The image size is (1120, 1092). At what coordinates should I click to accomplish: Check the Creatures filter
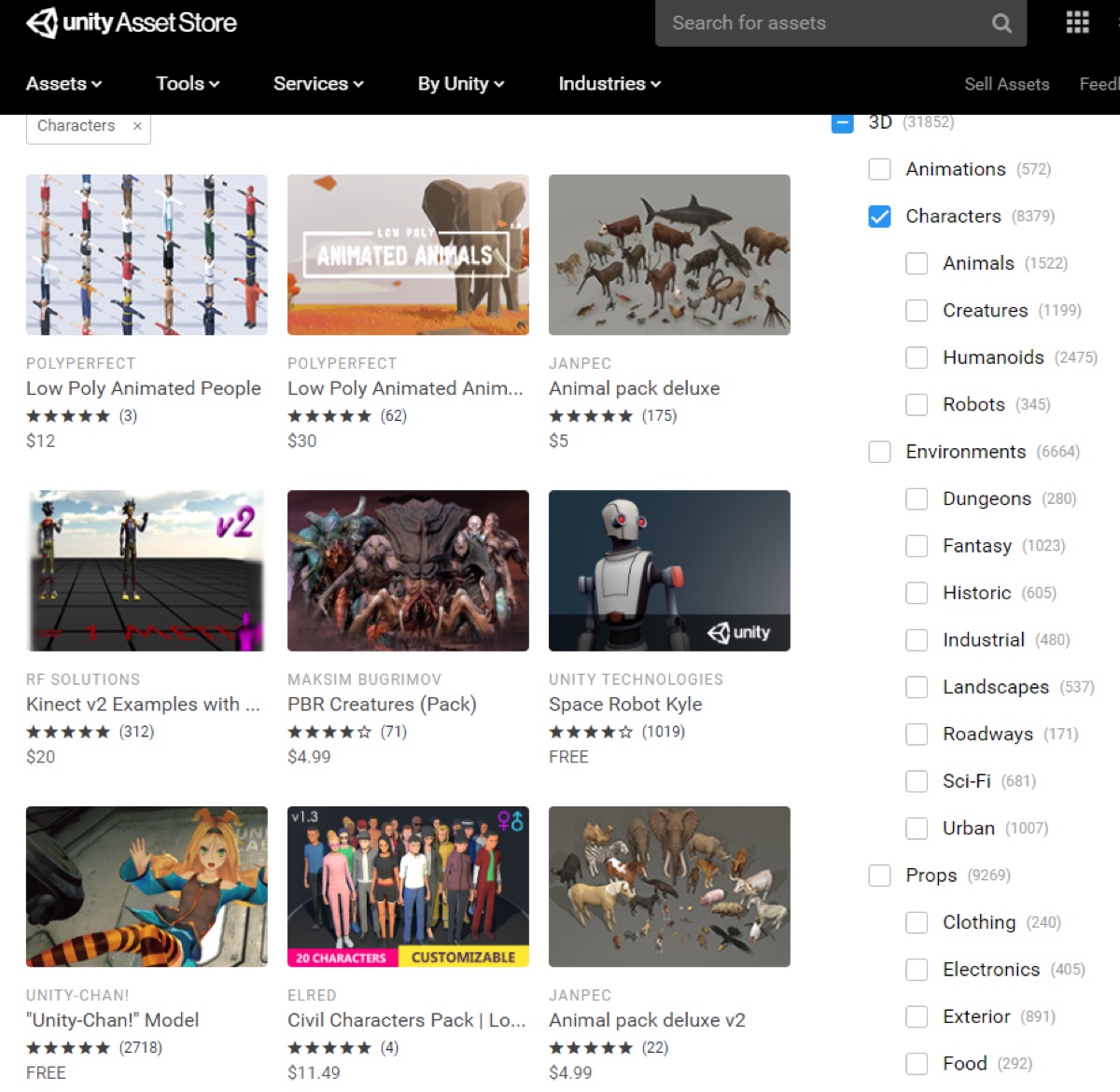[917, 311]
